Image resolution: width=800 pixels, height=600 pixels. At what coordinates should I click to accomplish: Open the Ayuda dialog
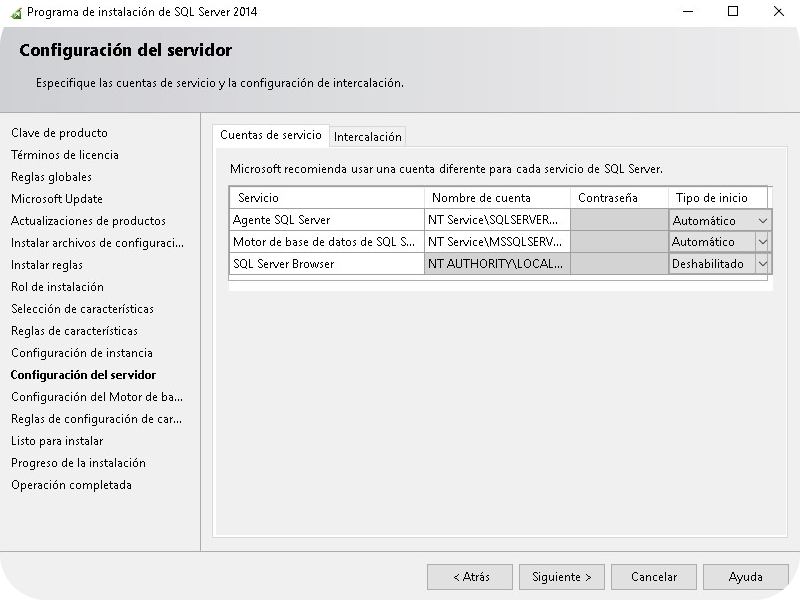(x=745, y=577)
